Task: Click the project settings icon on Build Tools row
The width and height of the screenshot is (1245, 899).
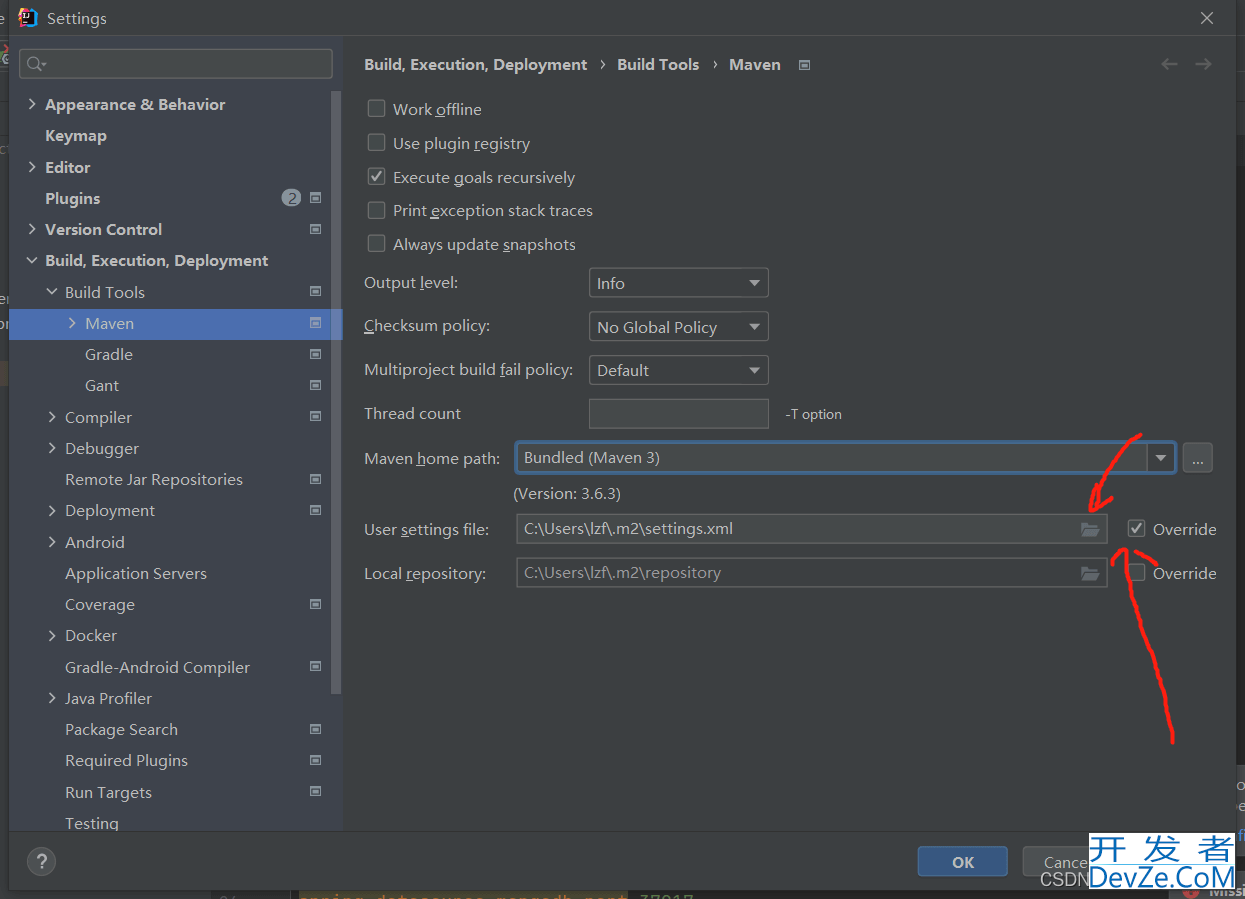Action: 315,292
